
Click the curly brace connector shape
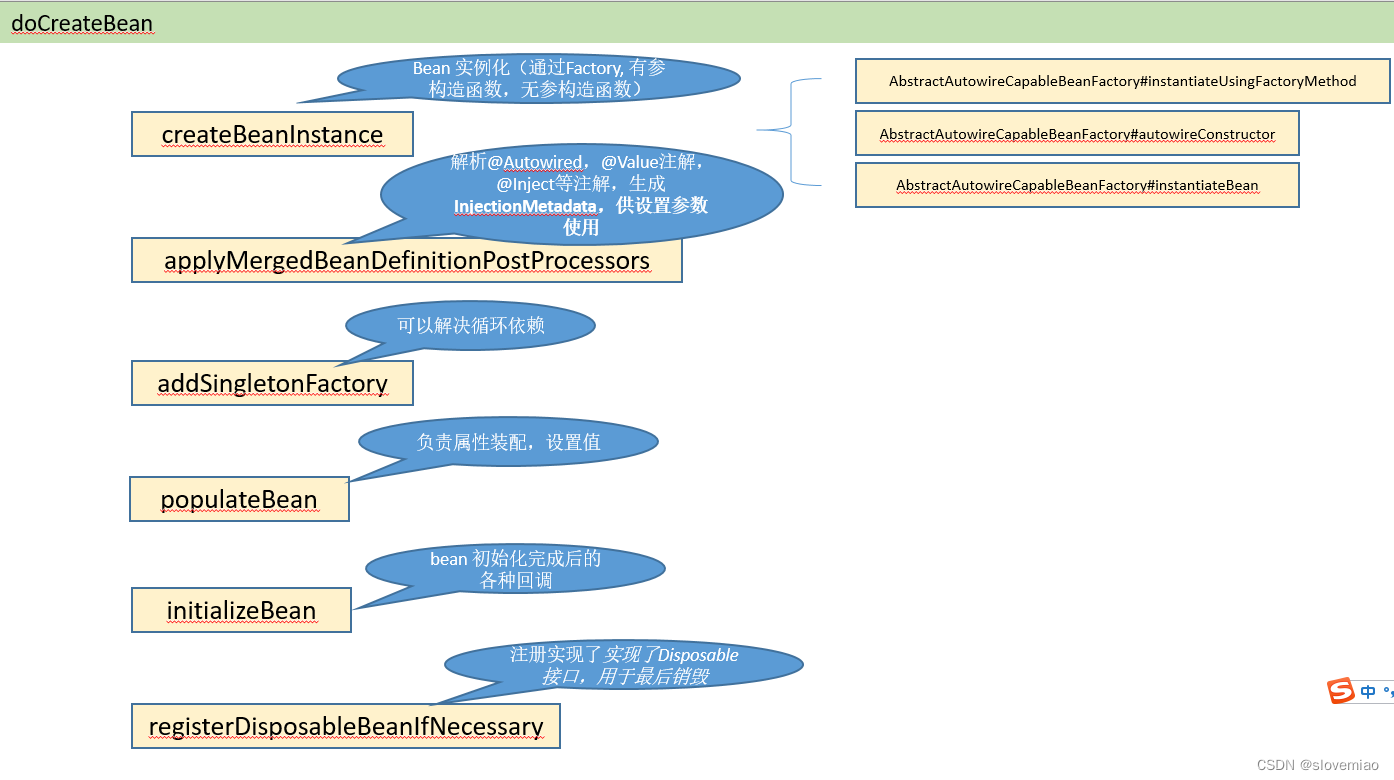[x=789, y=131]
